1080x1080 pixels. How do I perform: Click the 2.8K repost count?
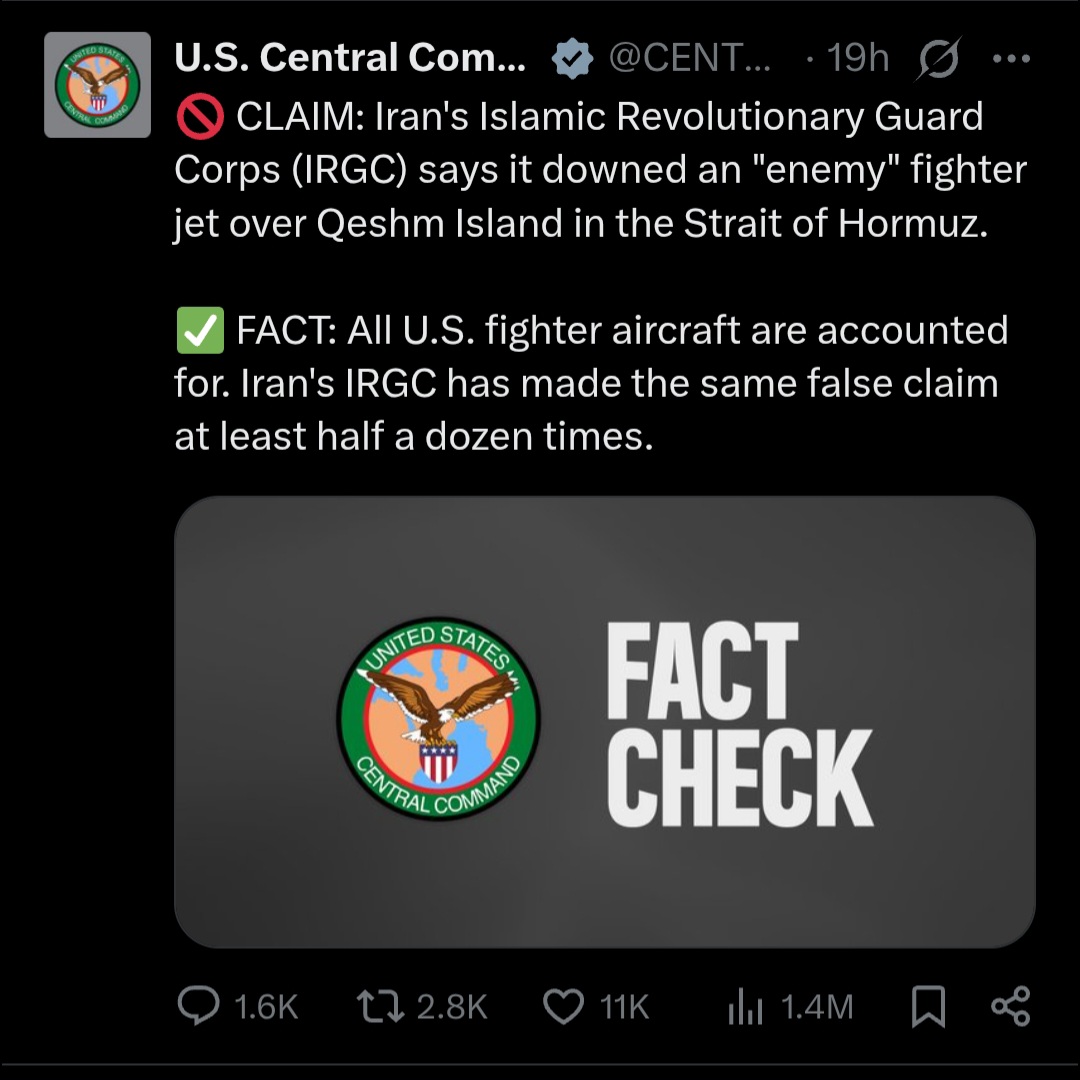[x=452, y=1007]
